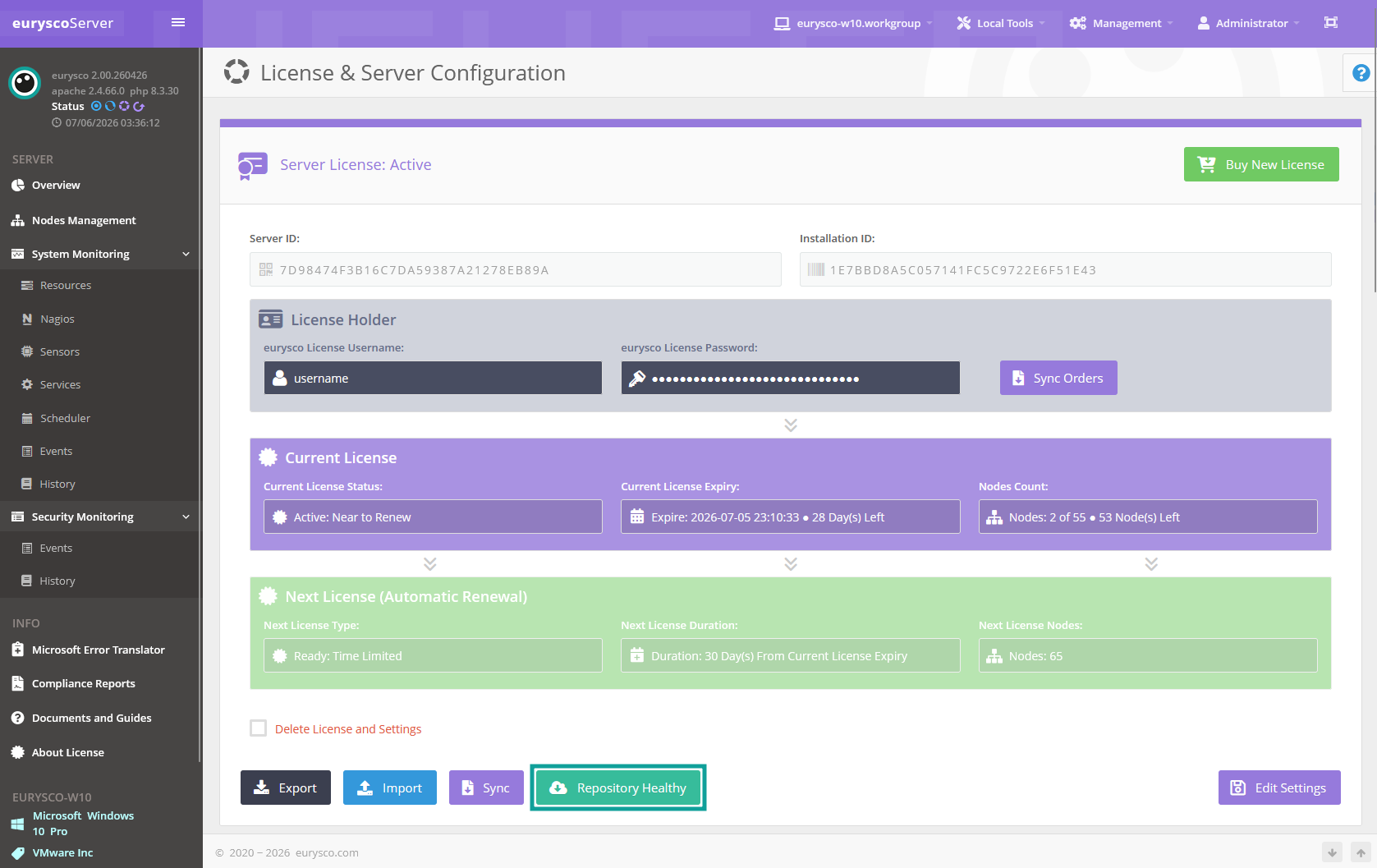Viewport: 1377px width, 868px height.
Task: Click the purple Sync button
Action: (486, 788)
